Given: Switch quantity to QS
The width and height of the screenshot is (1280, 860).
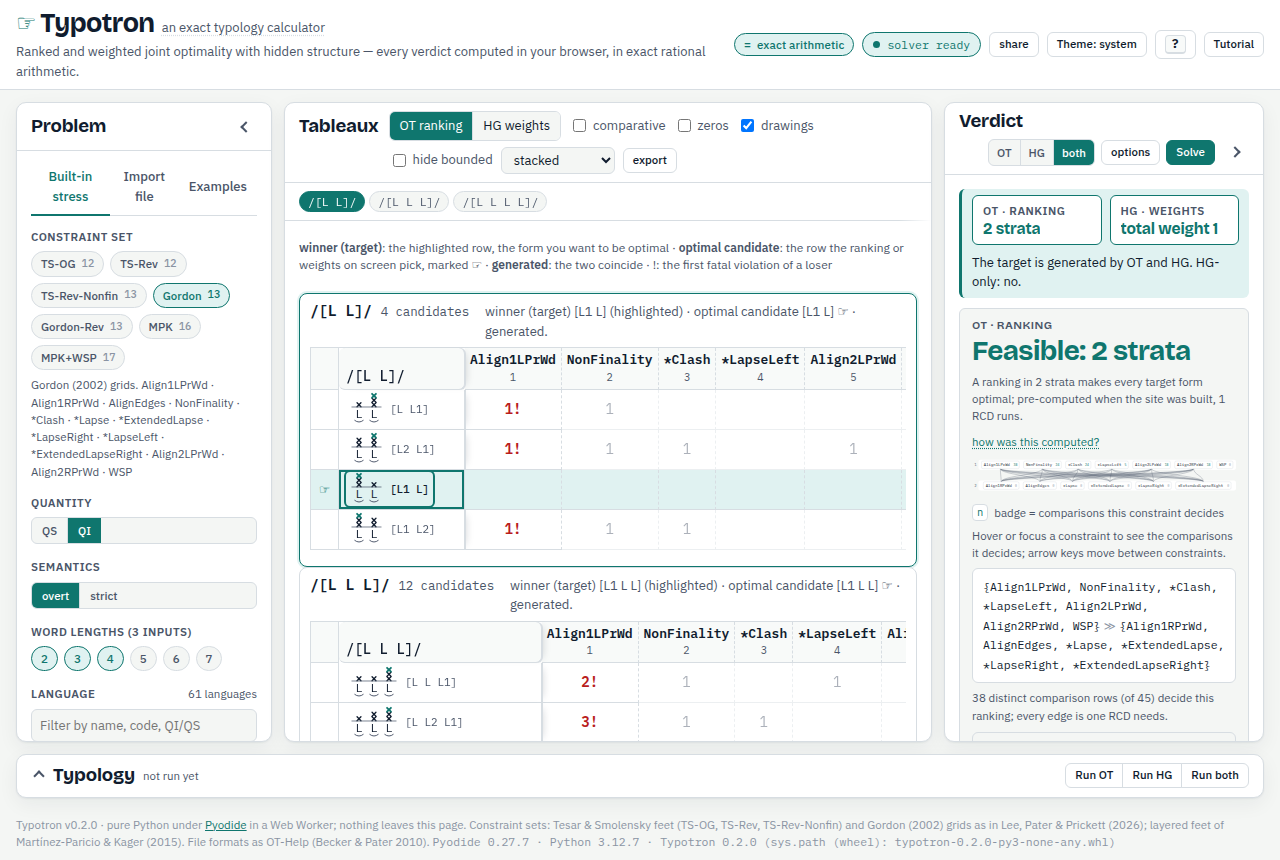Looking at the screenshot, I should pyautogui.click(x=50, y=531).
